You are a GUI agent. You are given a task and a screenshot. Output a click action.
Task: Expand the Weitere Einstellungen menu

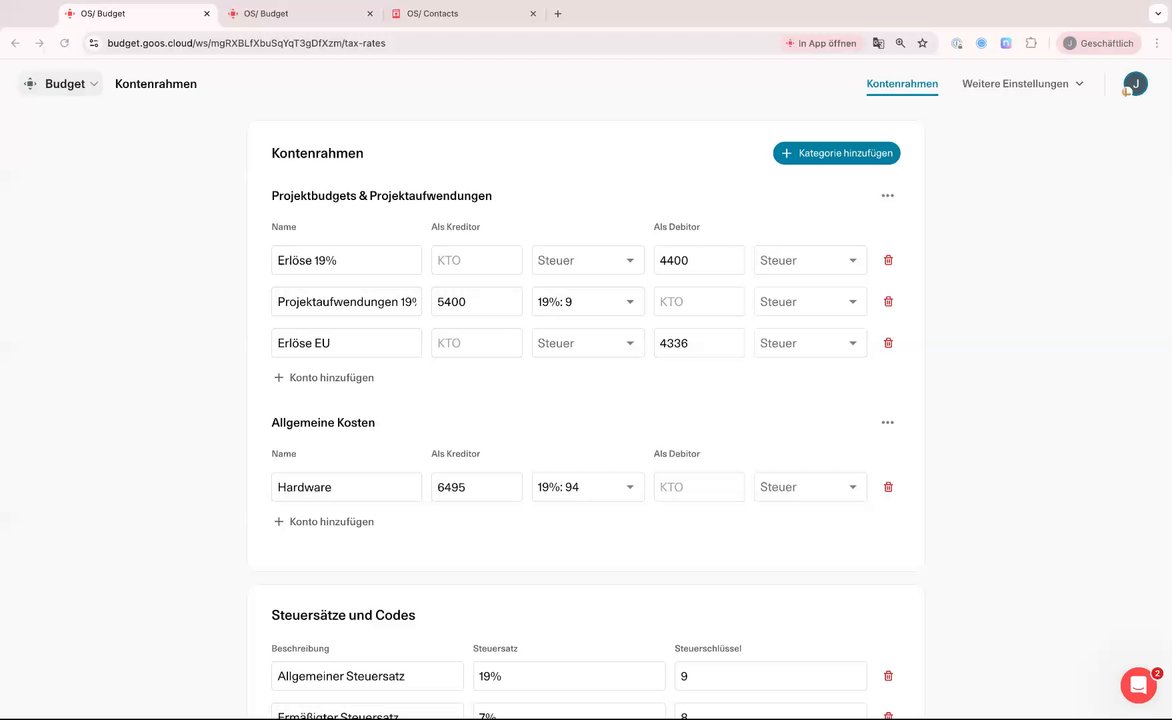[x=1023, y=84]
